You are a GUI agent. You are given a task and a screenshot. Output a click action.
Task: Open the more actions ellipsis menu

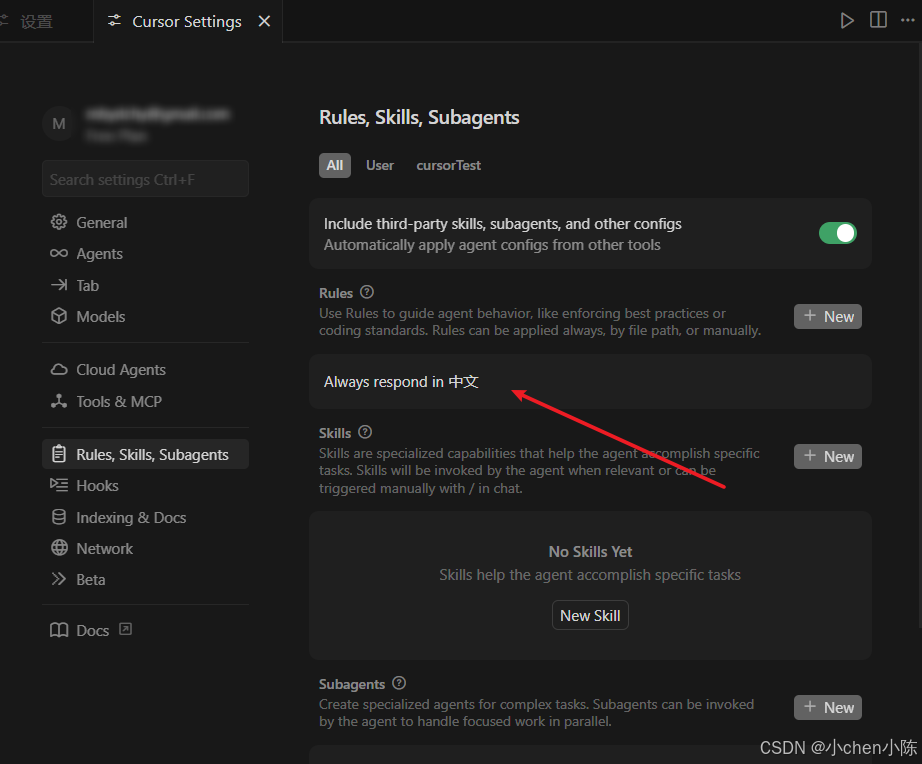pyautogui.click(x=908, y=21)
